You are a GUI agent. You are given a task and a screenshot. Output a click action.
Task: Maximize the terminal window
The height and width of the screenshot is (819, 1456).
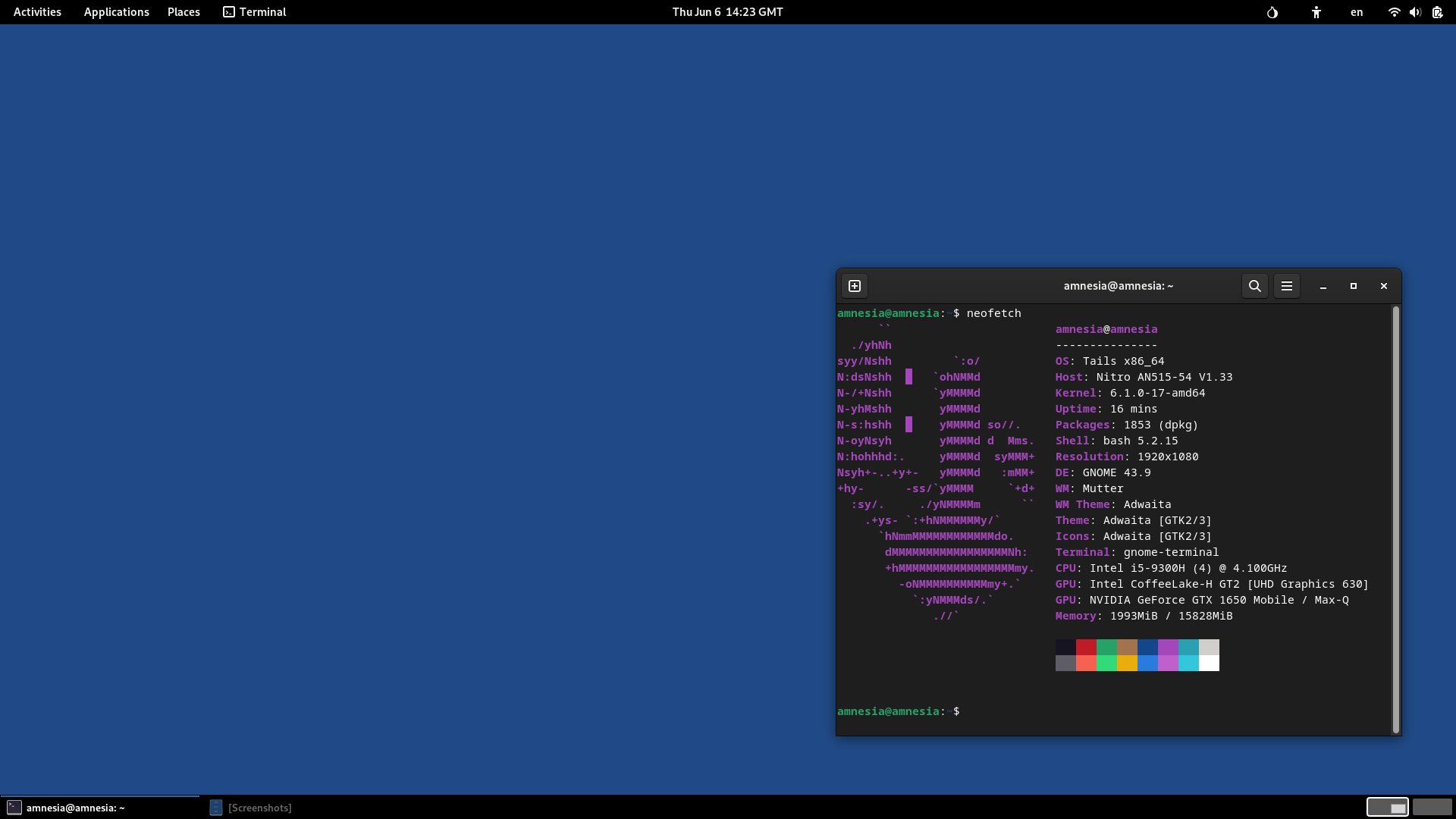(x=1354, y=286)
